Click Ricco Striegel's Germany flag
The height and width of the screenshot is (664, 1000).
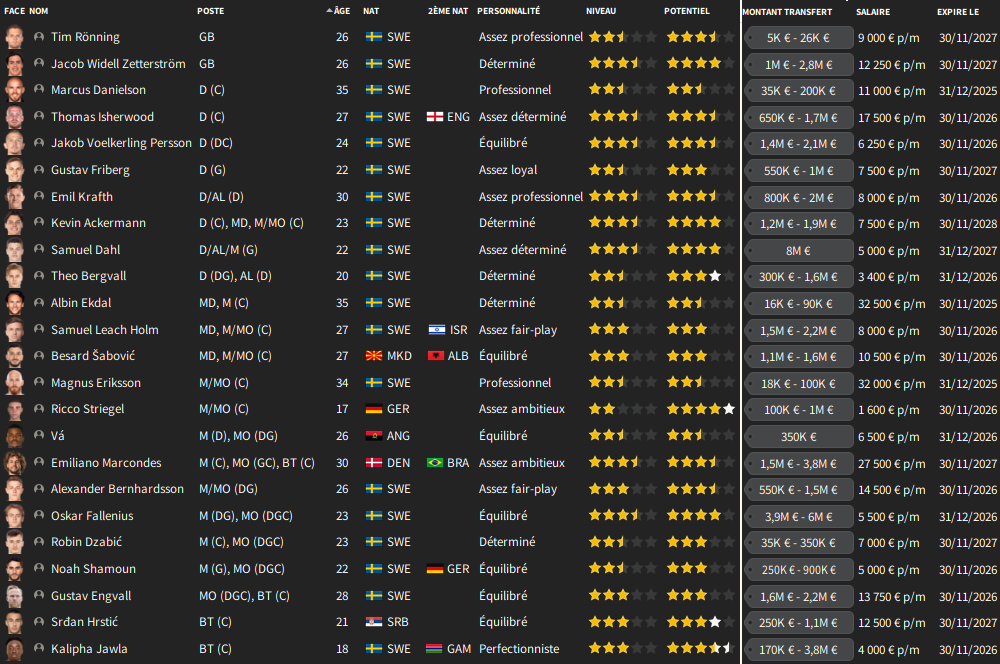(x=374, y=409)
